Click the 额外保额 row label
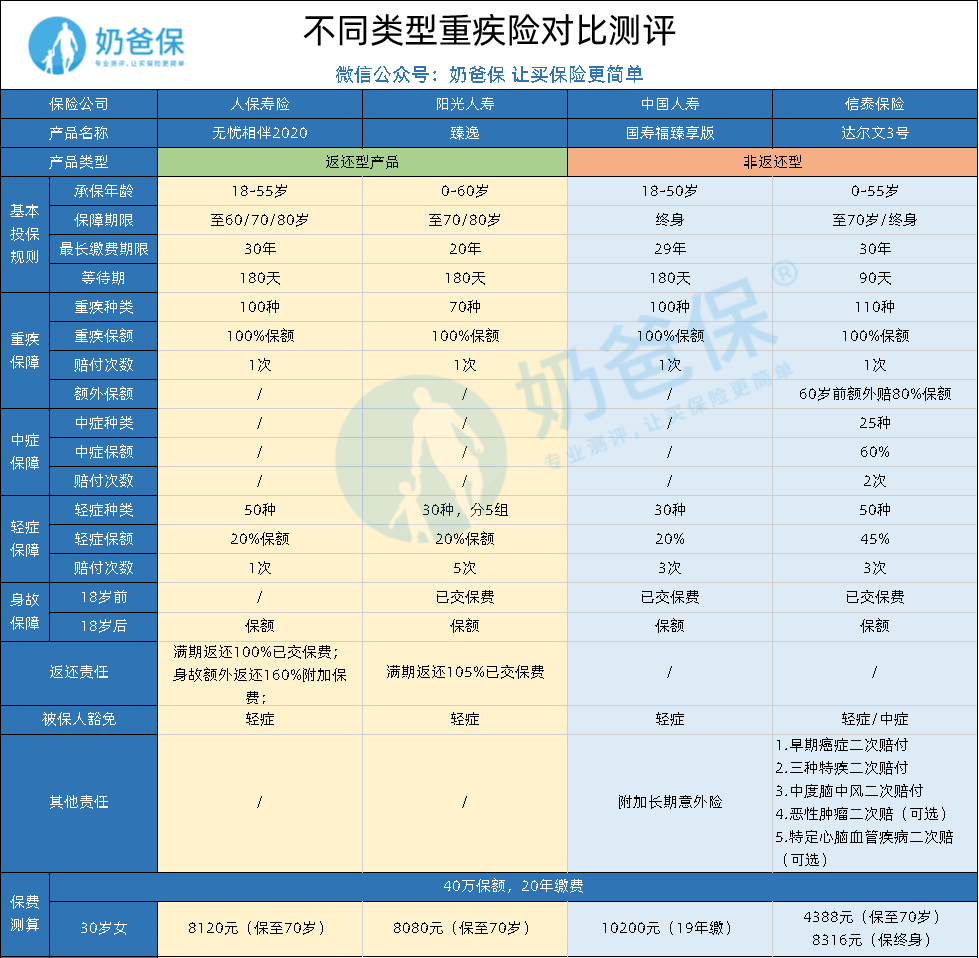979x958 pixels. pos(104,394)
